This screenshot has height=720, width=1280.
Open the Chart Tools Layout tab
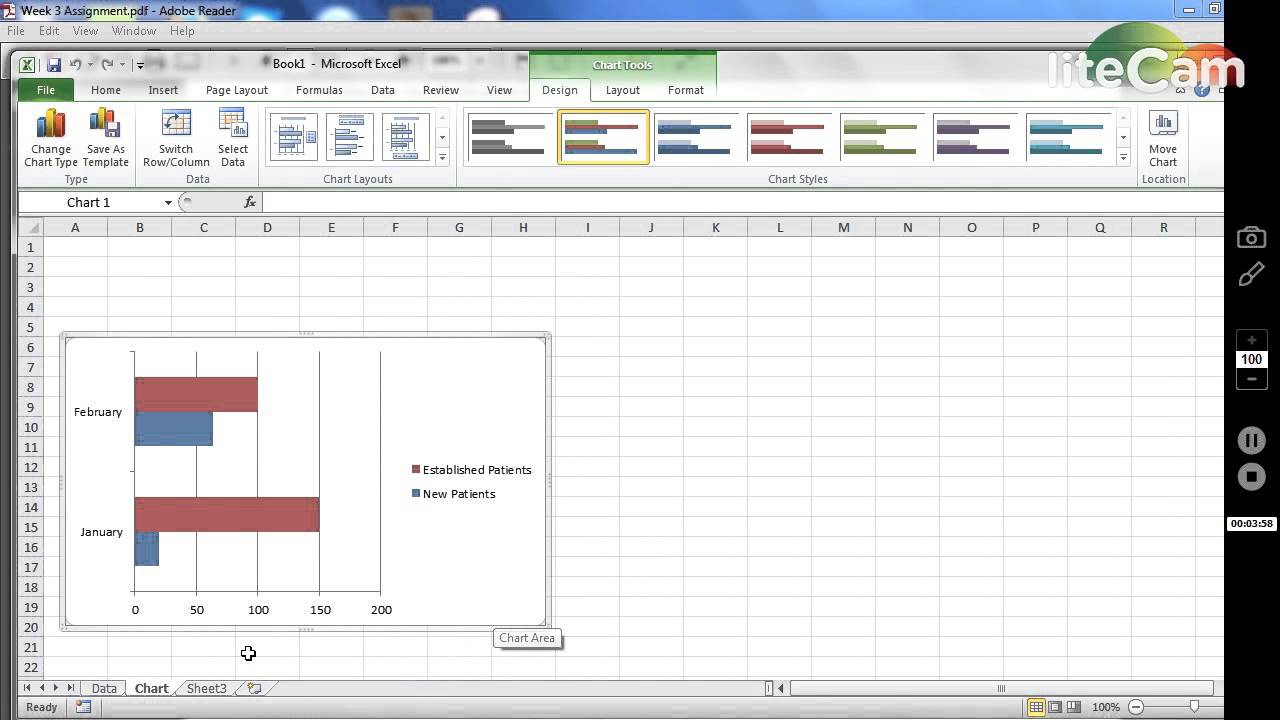(x=623, y=90)
